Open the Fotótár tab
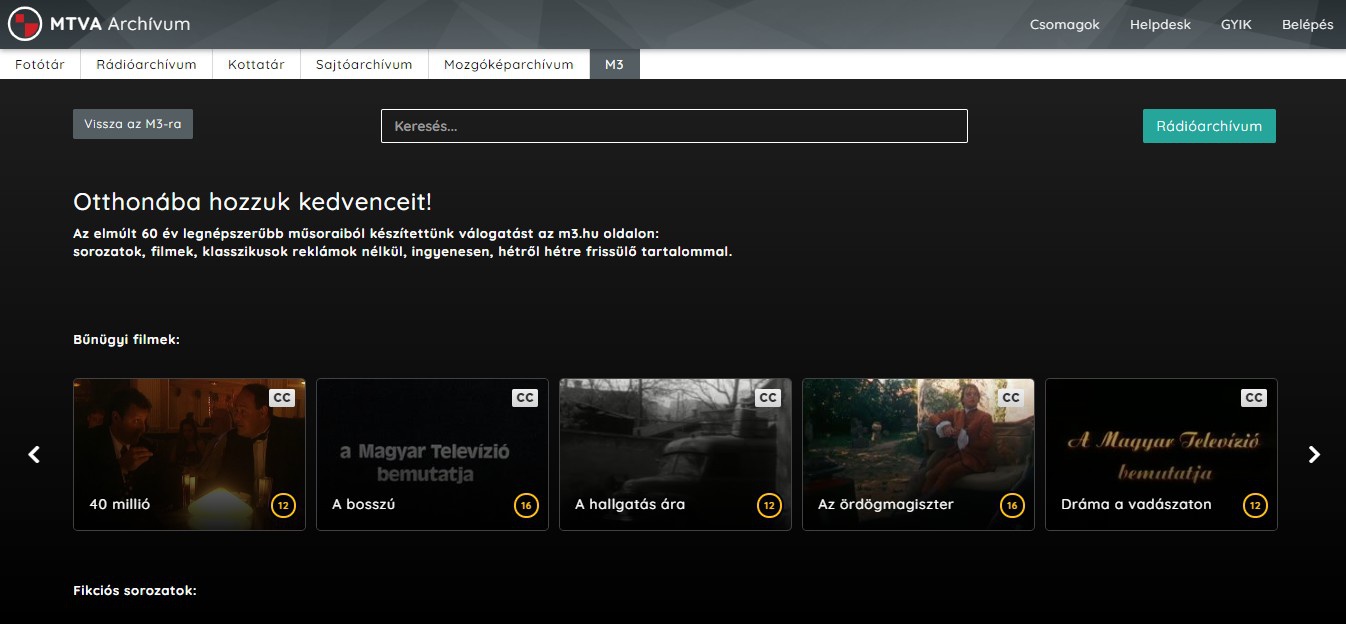 pos(40,64)
